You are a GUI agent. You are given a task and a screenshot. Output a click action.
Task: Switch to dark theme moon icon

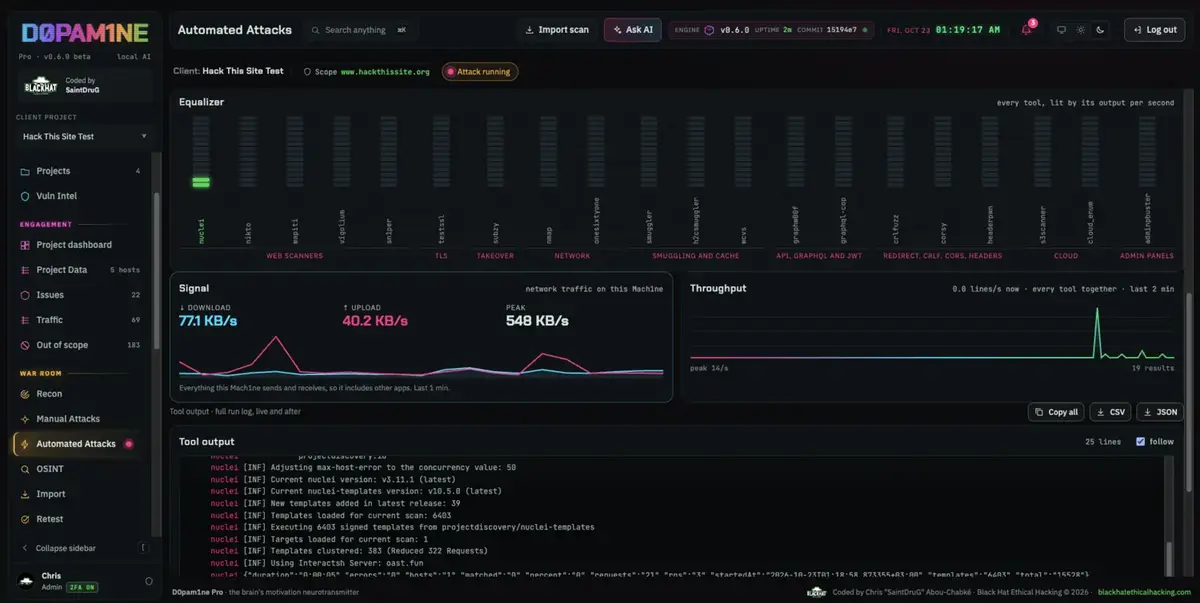pos(1100,30)
